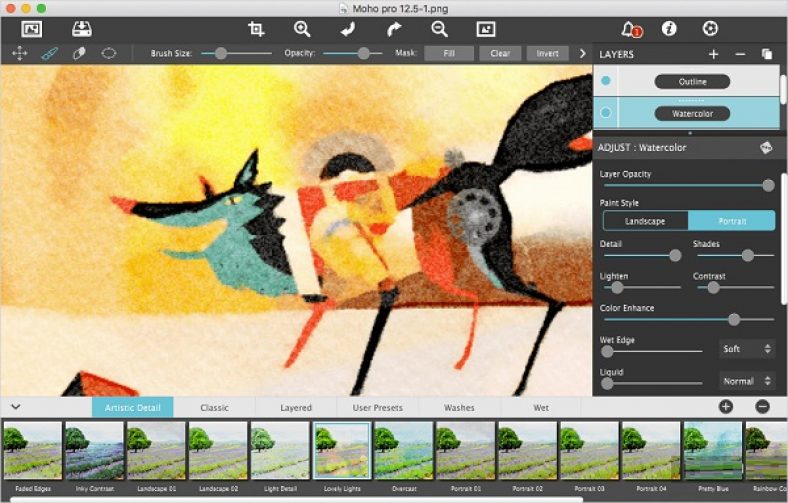Select the ellipse mask tool
Image resolution: width=788 pixels, height=503 pixels.
[x=109, y=53]
